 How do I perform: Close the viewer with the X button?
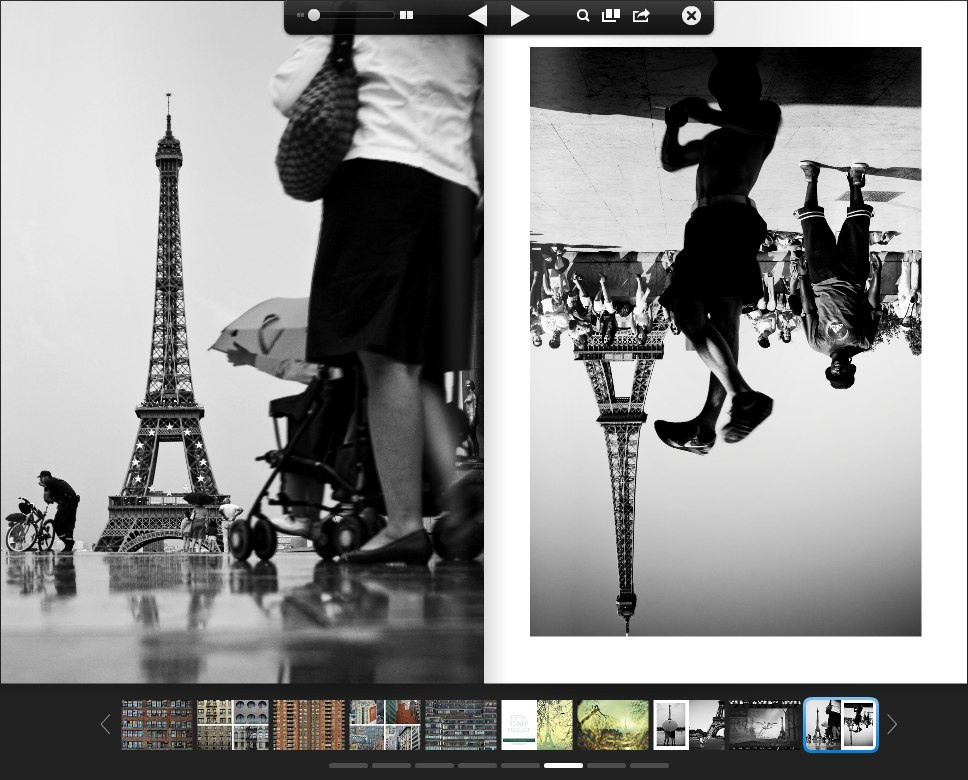click(691, 16)
